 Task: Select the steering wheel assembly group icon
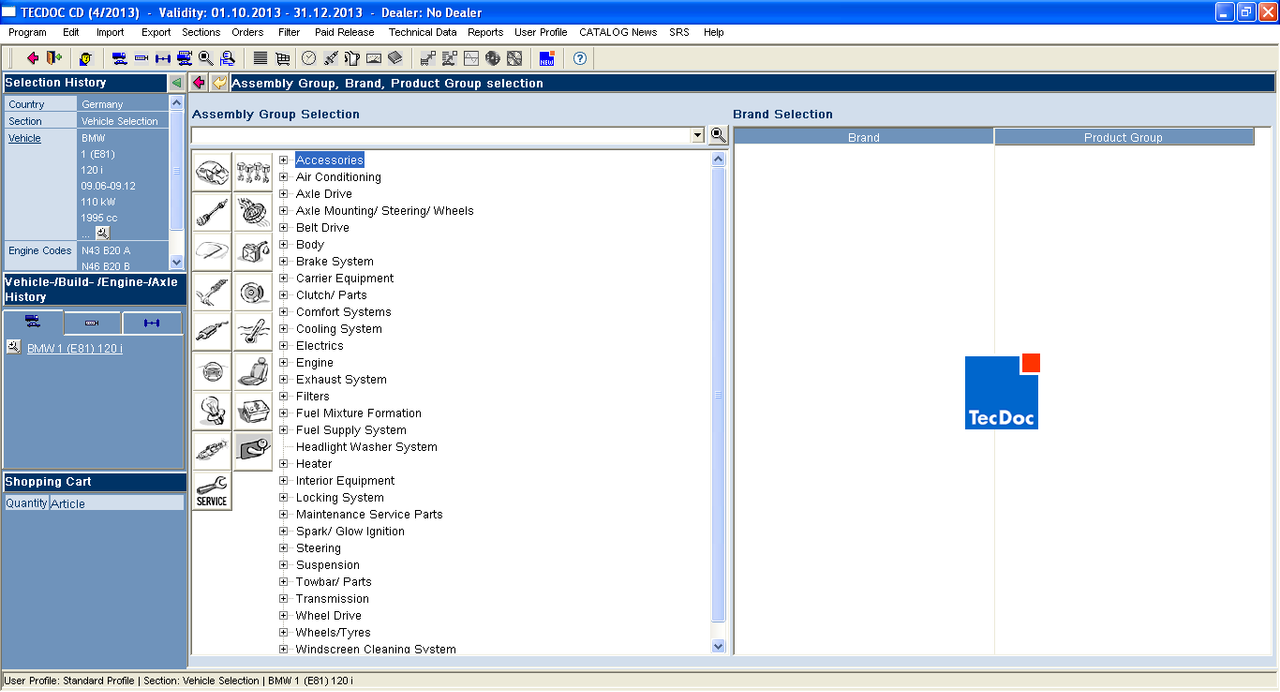(x=212, y=371)
